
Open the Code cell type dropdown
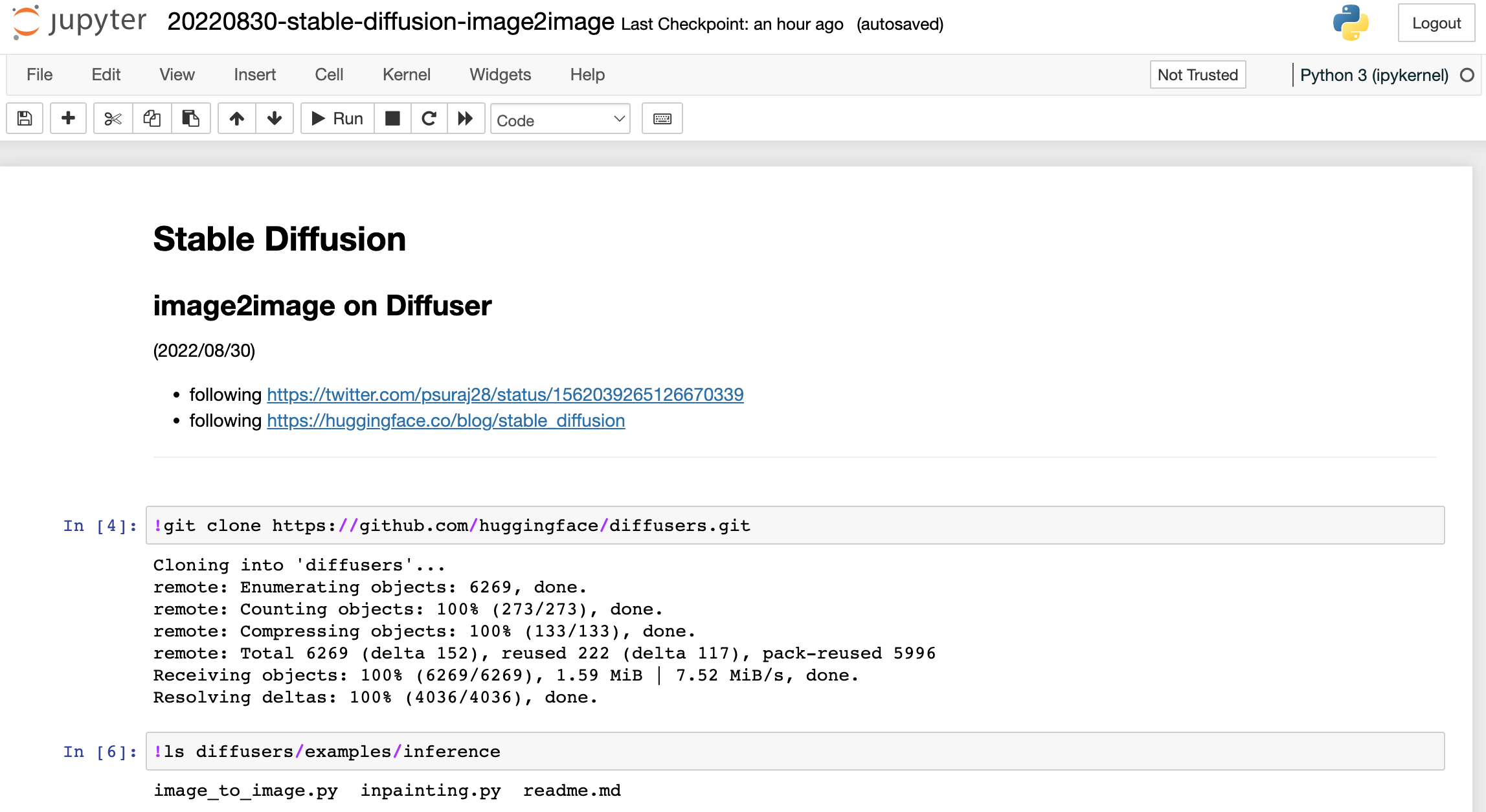tap(560, 120)
